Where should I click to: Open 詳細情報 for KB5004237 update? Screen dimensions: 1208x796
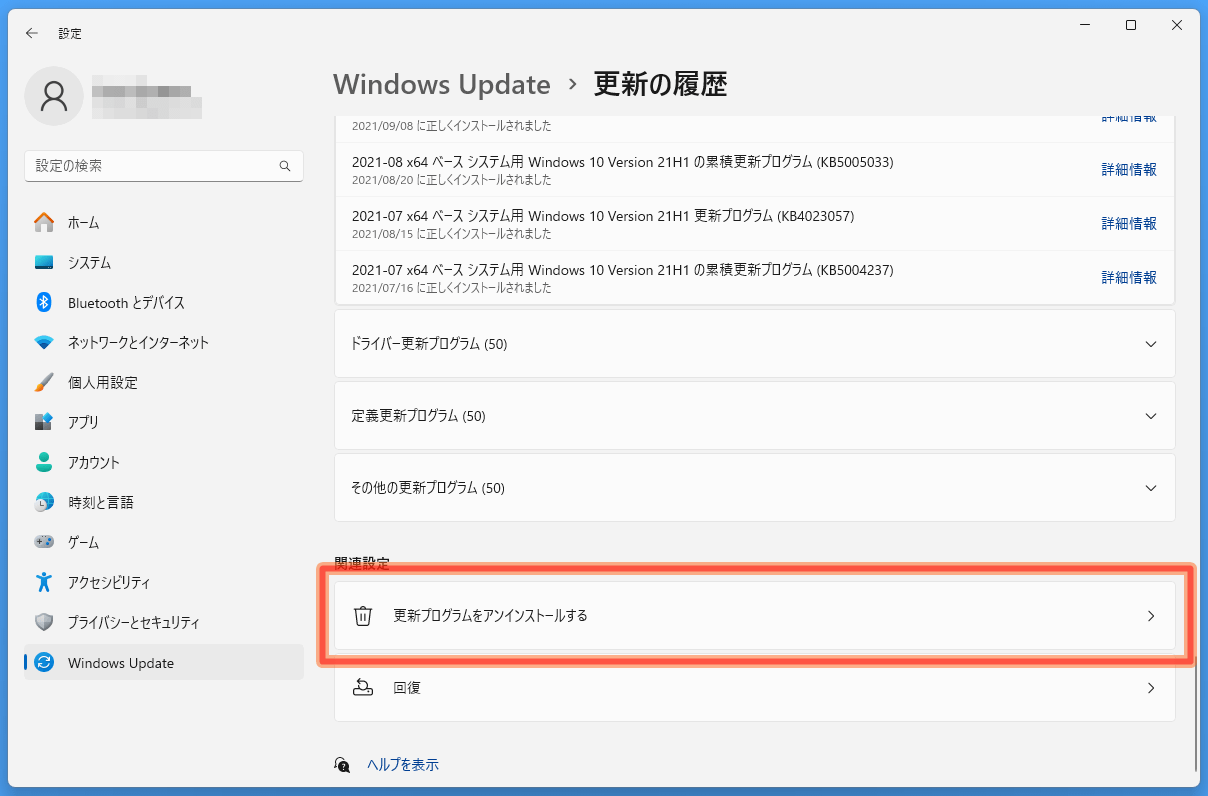click(1129, 278)
